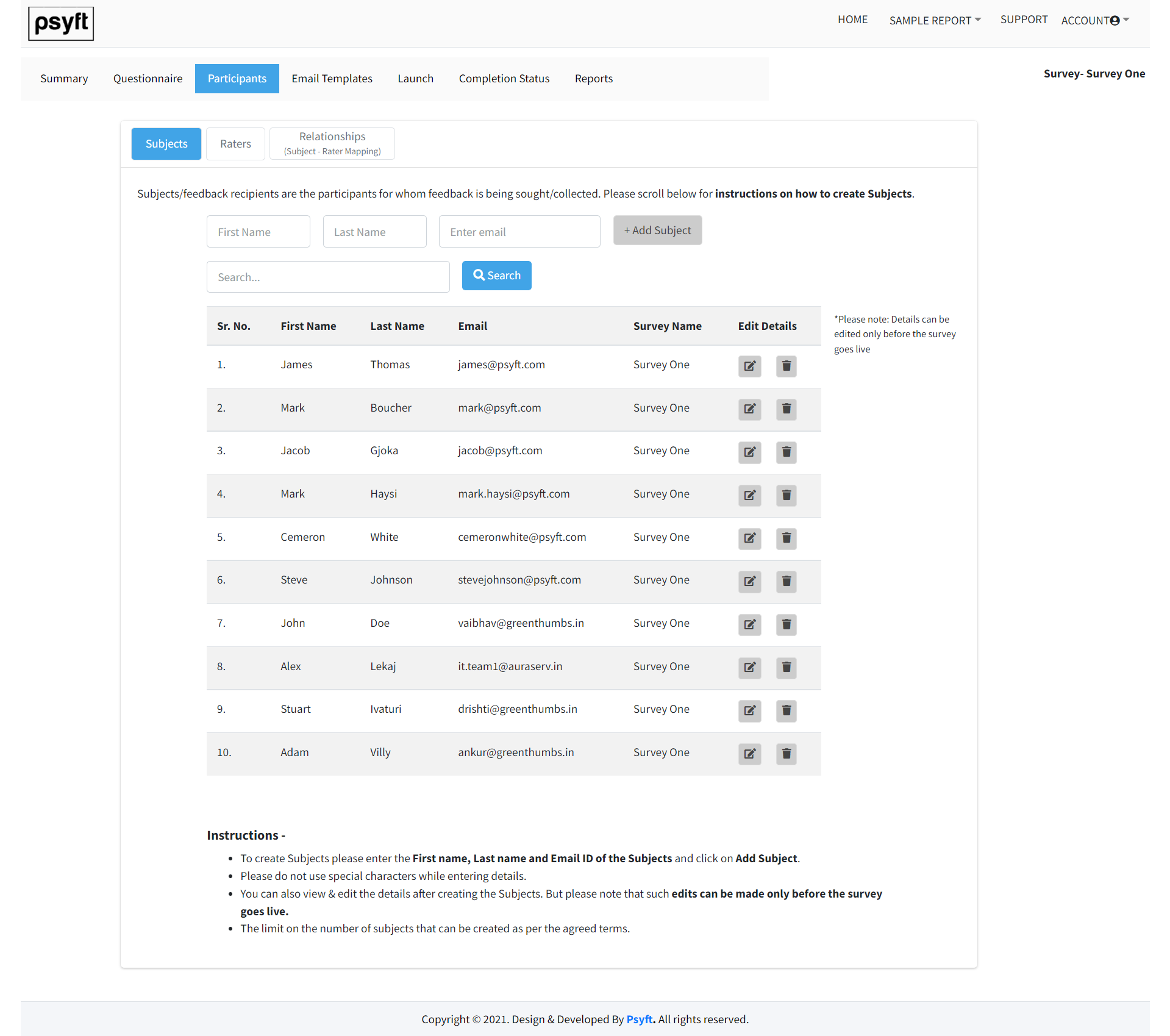This screenshot has width=1170, height=1036.
Task: Click the Instructions heading
Action: (x=246, y=835)
